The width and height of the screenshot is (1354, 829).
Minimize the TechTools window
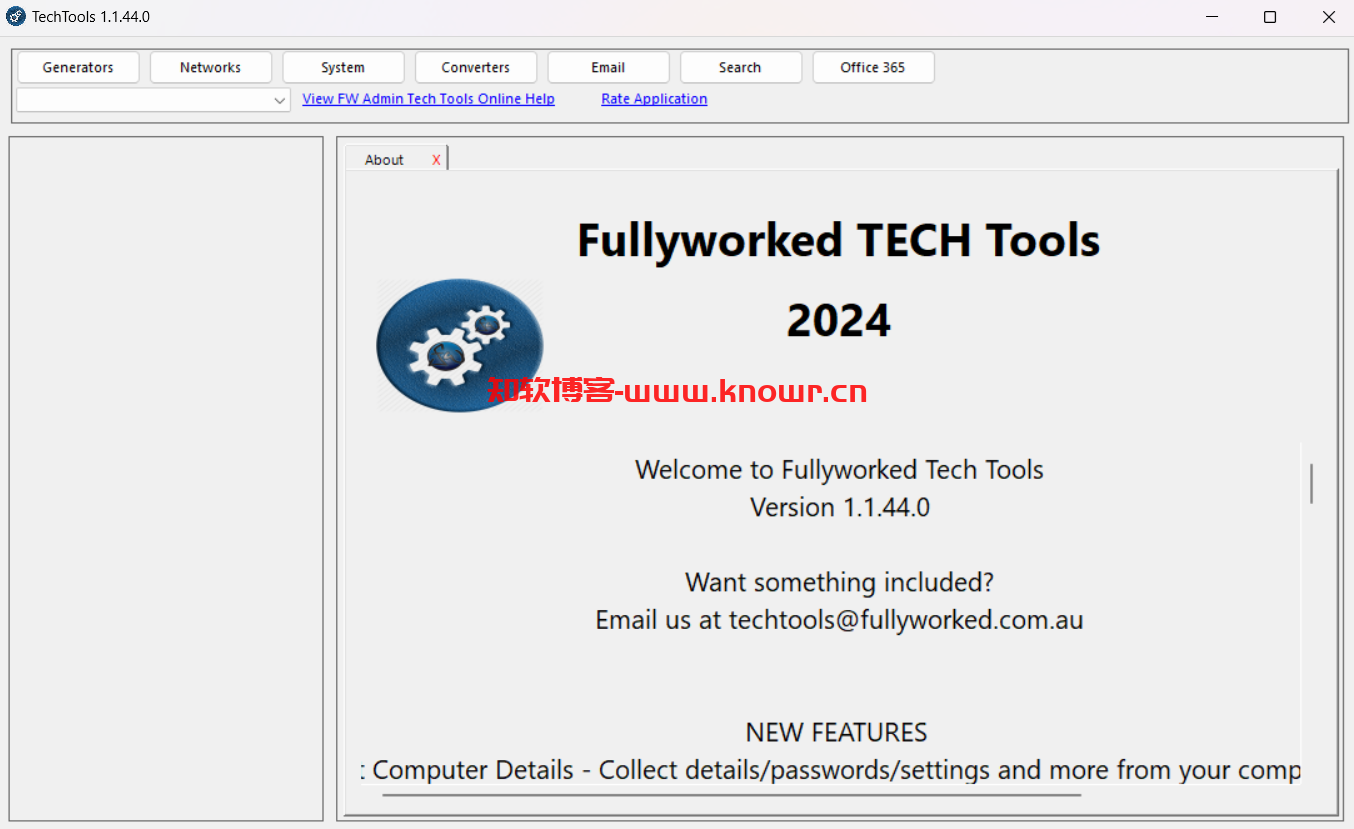click(x=1212, y=17)
